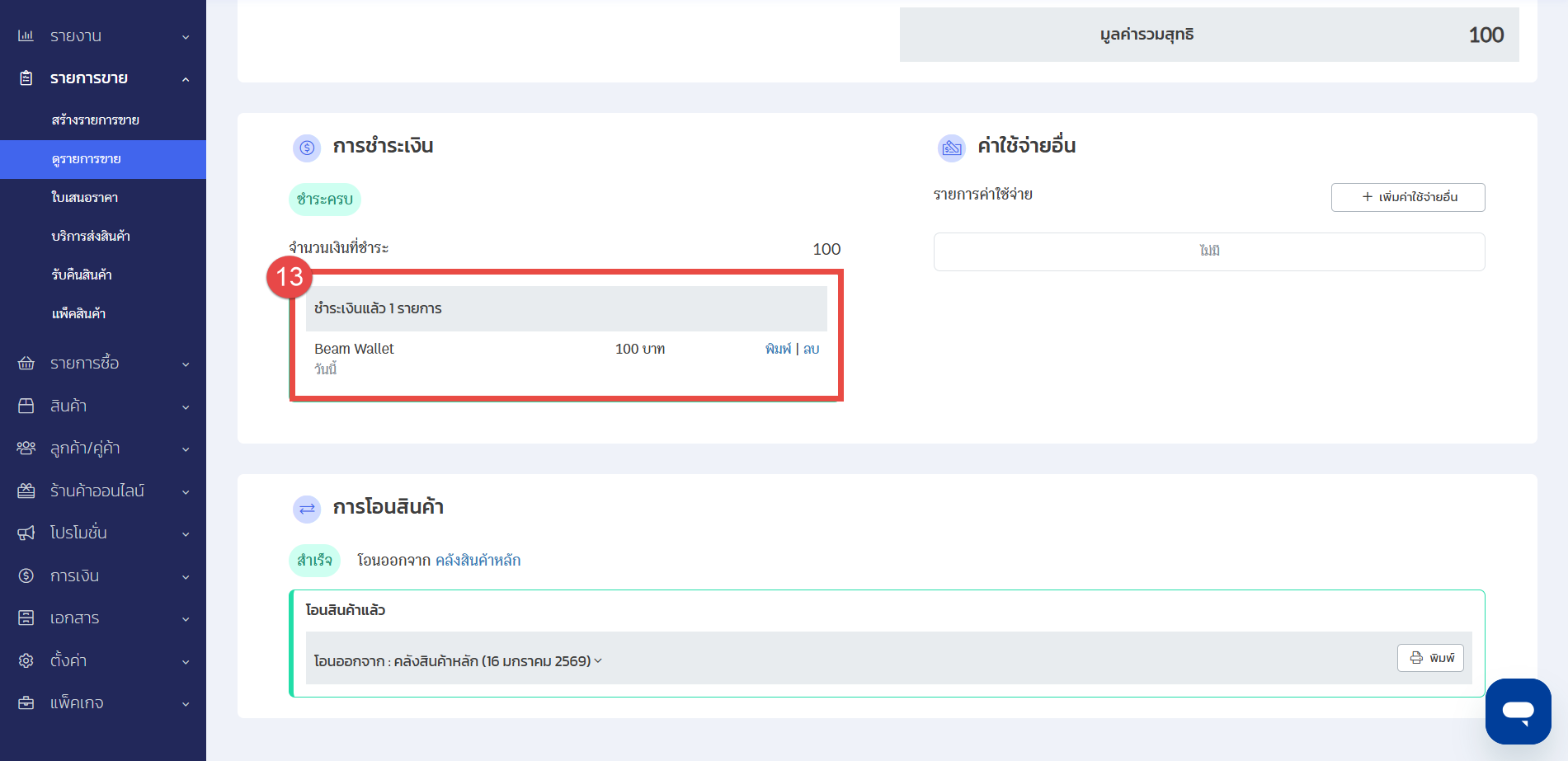Image resolution: width=1568 pixels, height=761 pixels.
Task: Click เพิ่มค่าใช้จ่ายอื่น button
Action: [1407, 197]
